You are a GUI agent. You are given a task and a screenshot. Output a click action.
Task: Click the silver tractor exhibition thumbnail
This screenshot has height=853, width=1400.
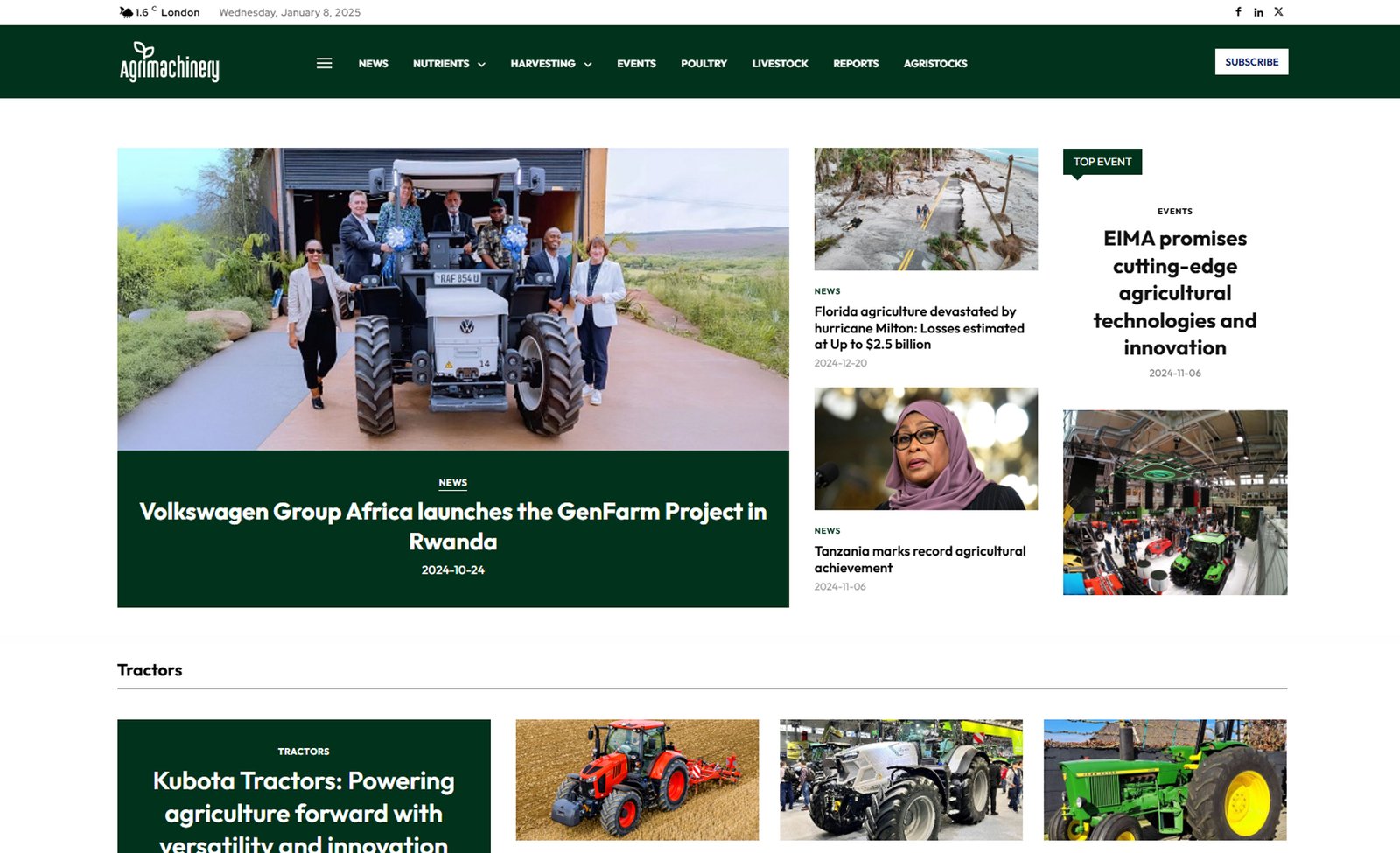click(901, 780)
